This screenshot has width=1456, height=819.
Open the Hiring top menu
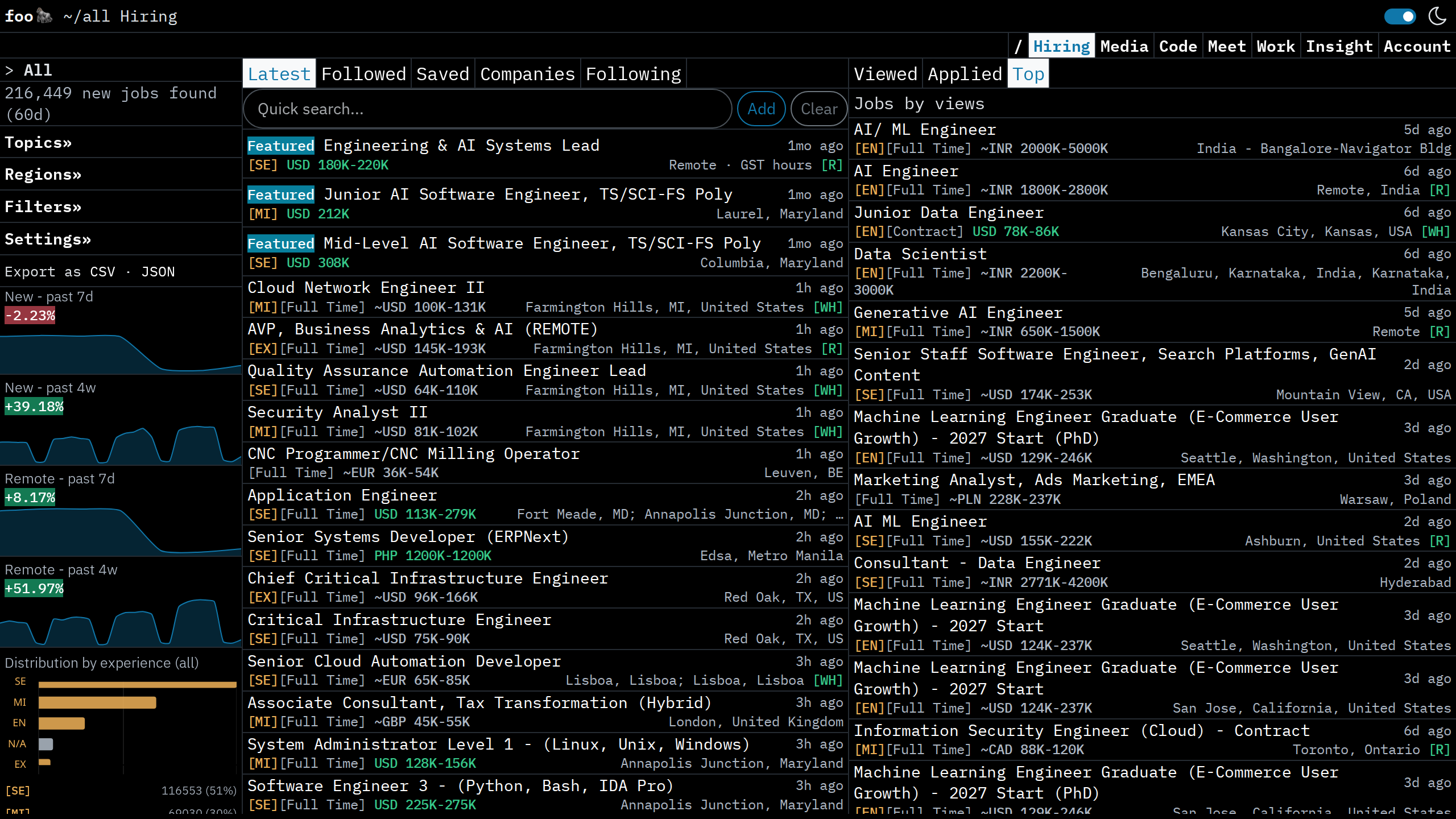point(1061,46)
